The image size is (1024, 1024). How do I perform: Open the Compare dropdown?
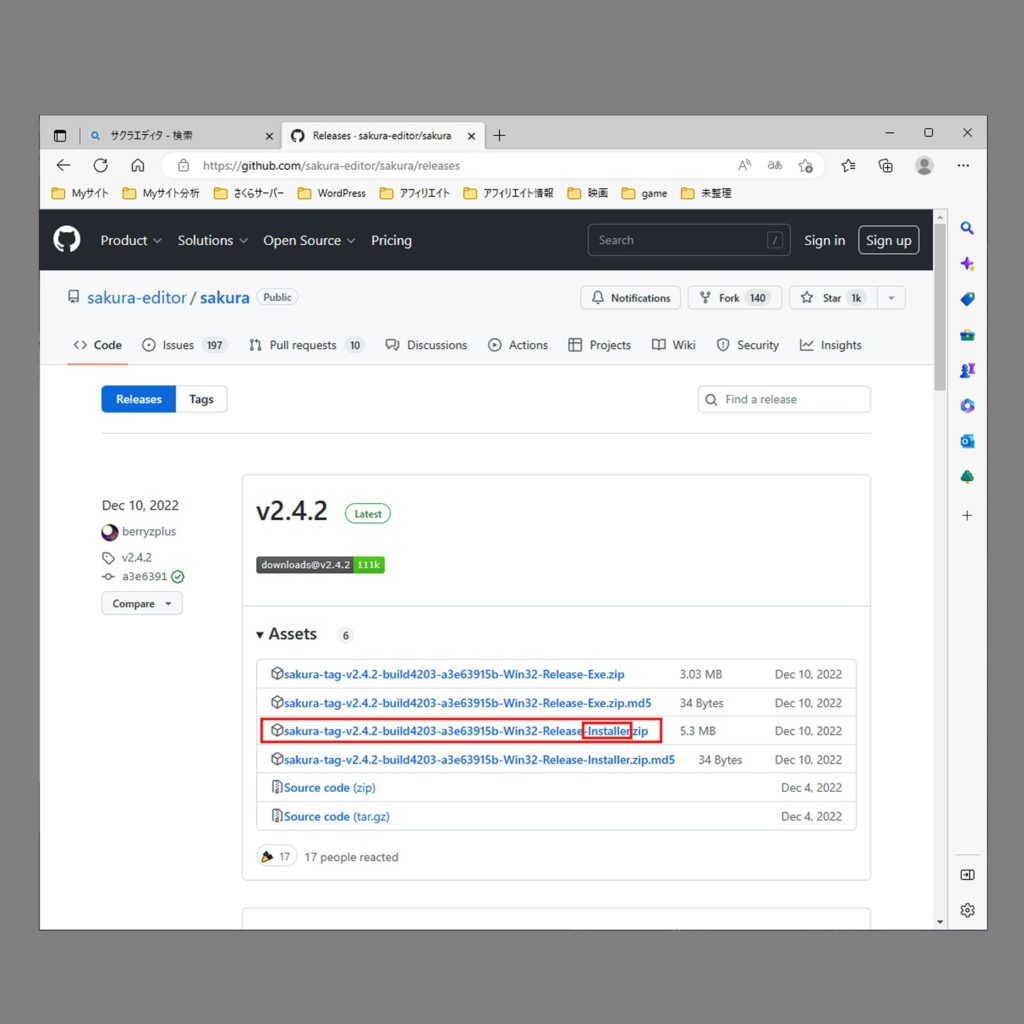coord(142,603)
